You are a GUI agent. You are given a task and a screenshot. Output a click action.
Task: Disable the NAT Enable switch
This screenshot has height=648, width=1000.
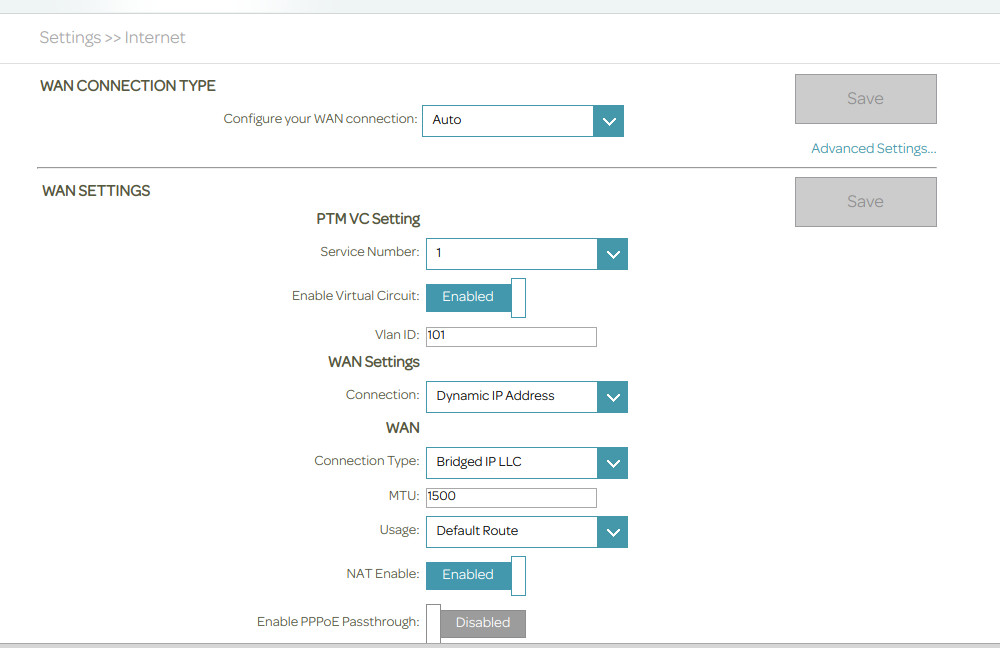click(476, 575)
